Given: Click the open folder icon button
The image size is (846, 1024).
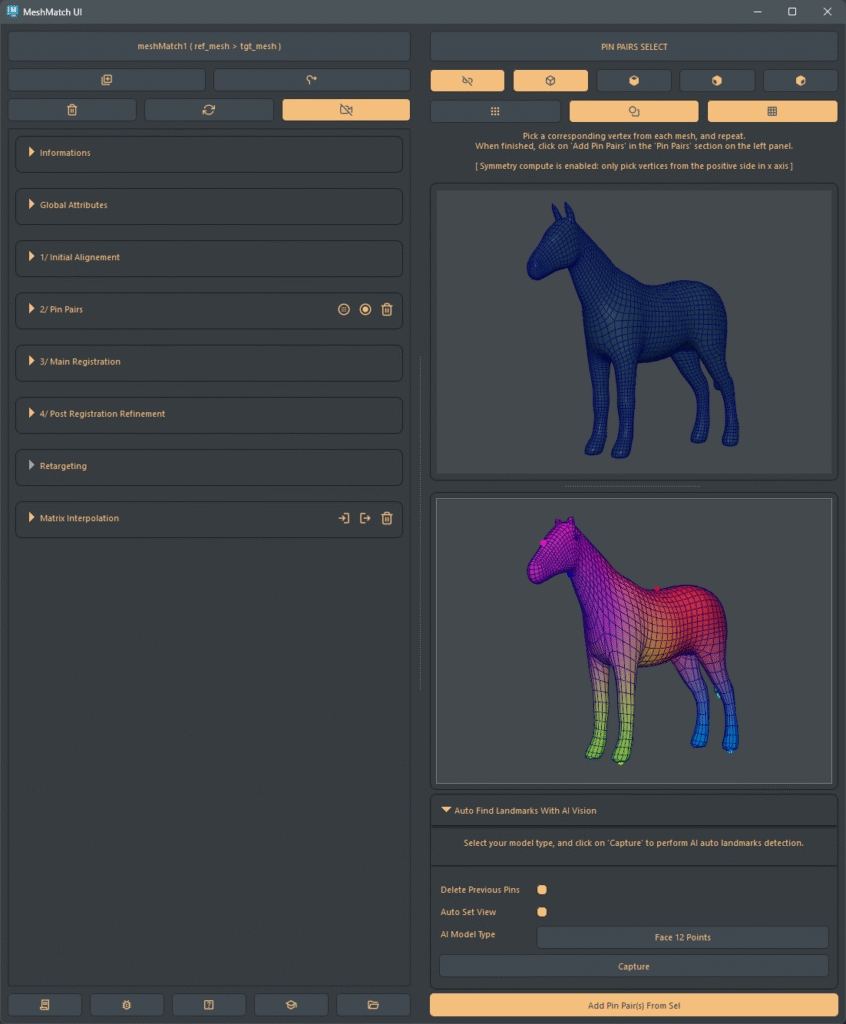Looking at the screenshot, I should coord(373,1005).
